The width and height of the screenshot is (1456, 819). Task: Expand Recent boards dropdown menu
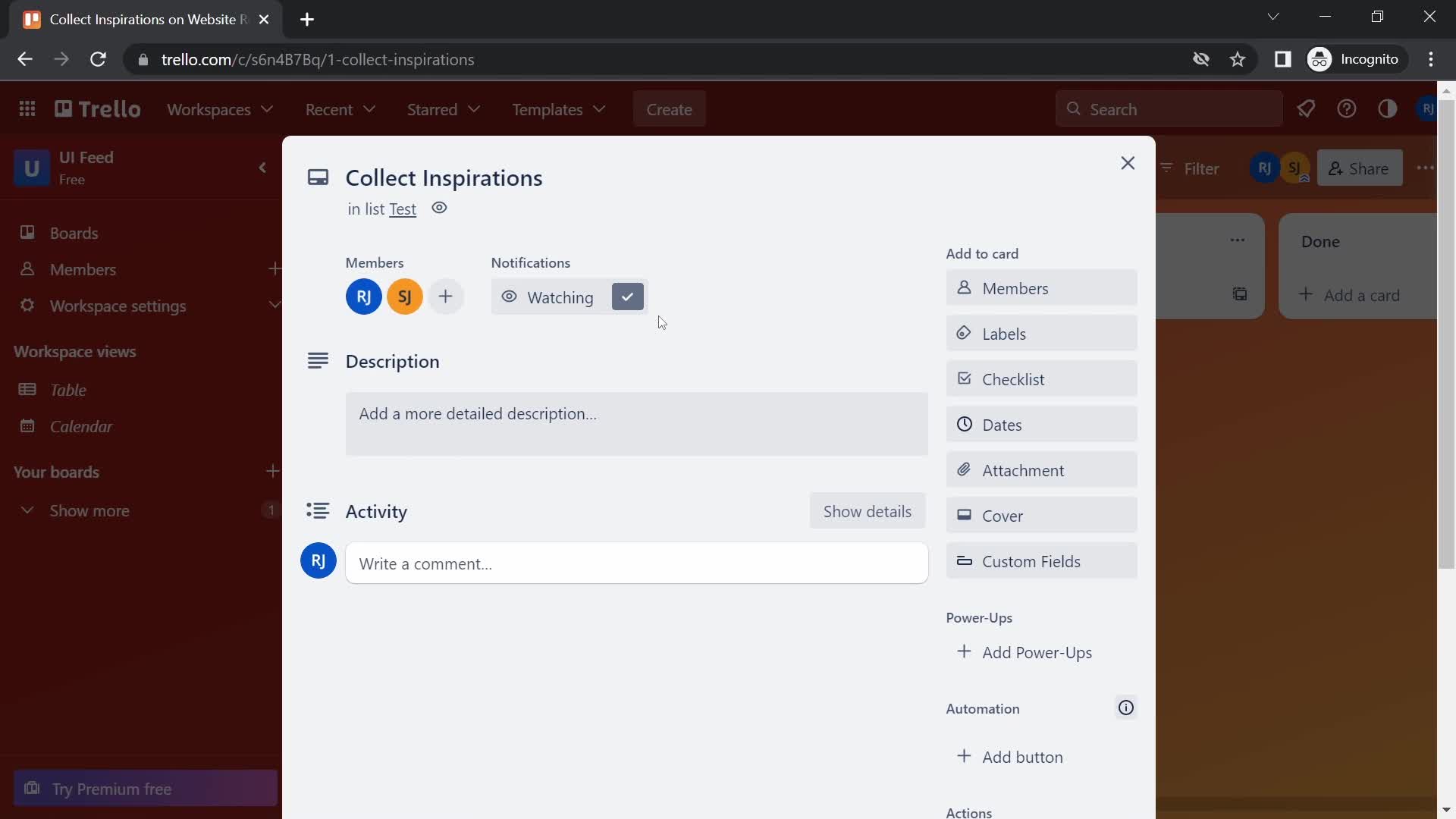340,109
